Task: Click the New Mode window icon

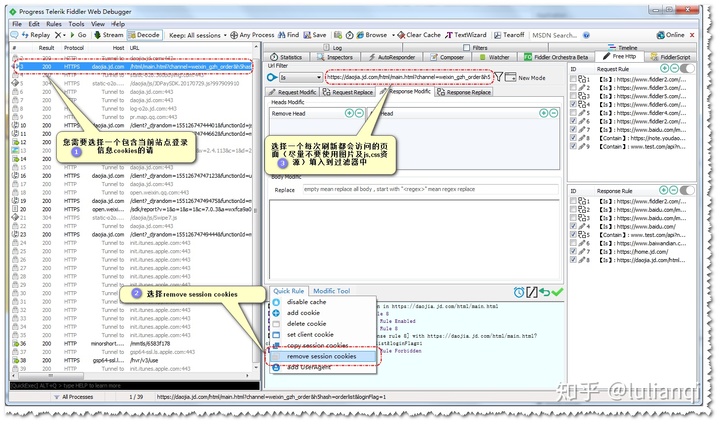Action: pos(510,77)
